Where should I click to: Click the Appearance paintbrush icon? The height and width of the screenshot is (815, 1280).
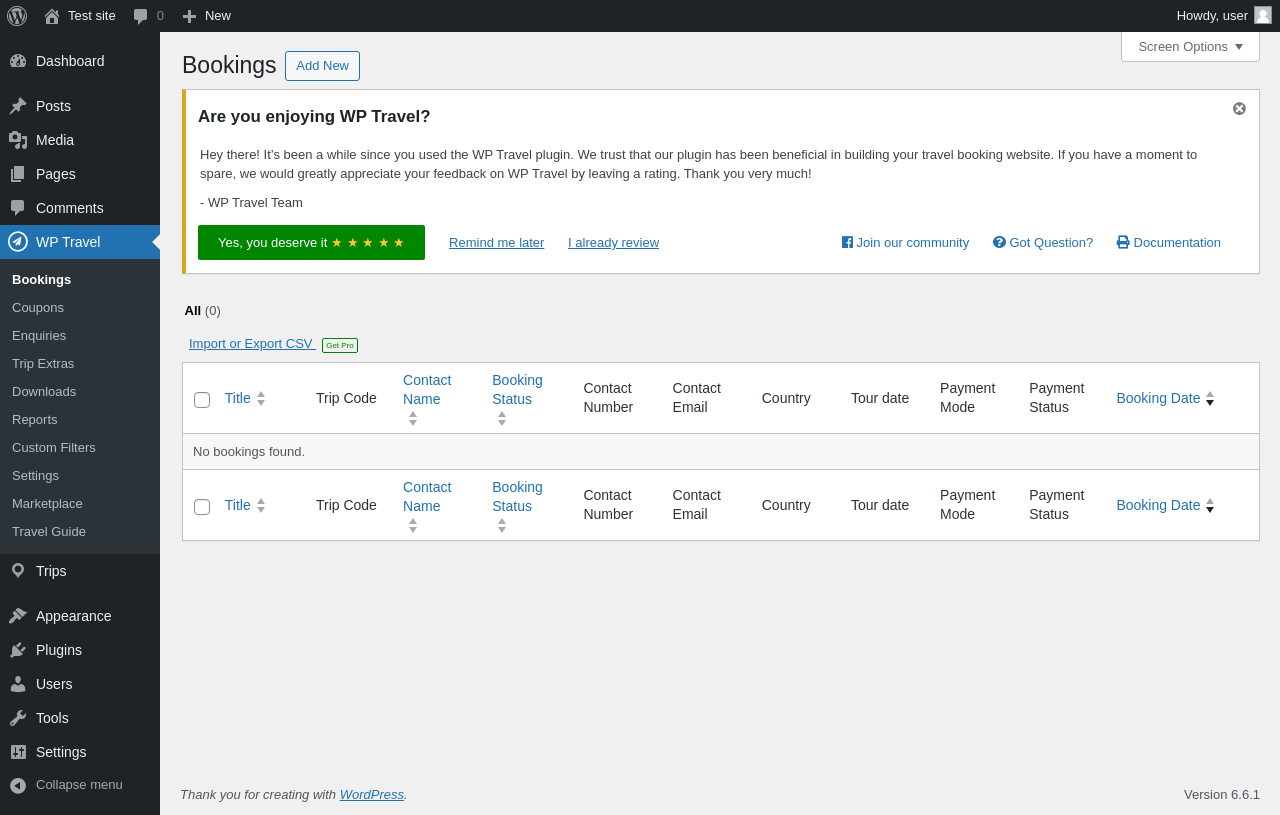click(18, 616)
